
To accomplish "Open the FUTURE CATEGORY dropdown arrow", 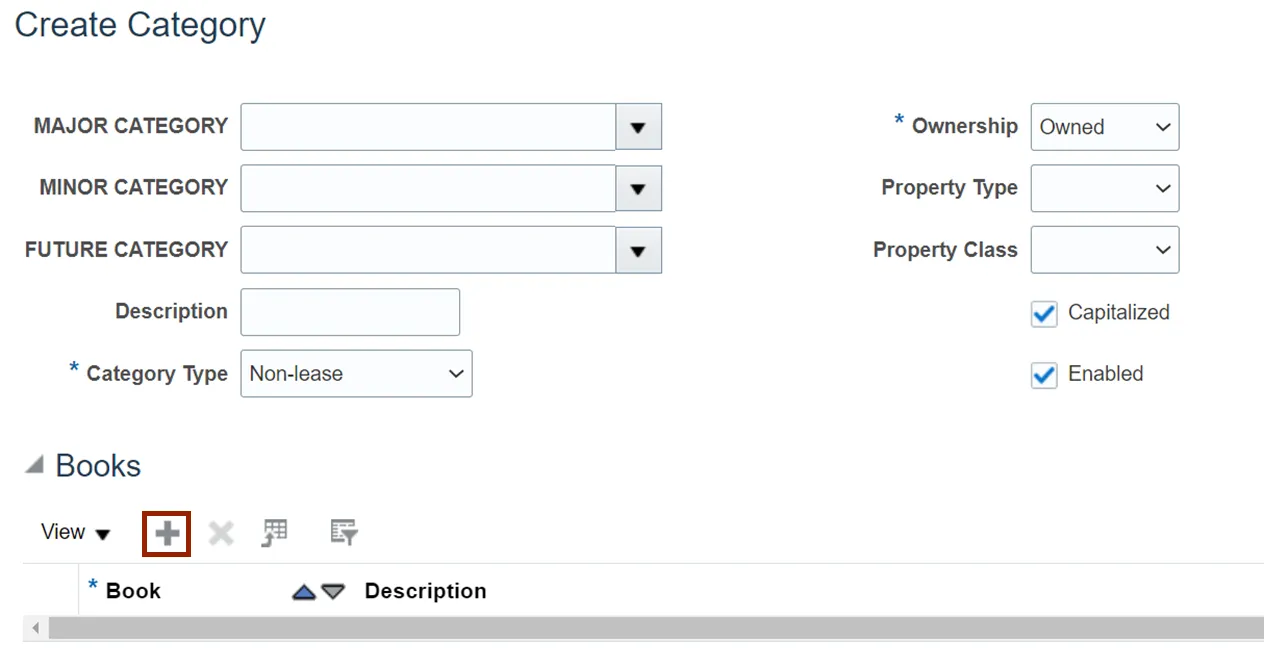I will pyautogui.click(x=638, y=250).
